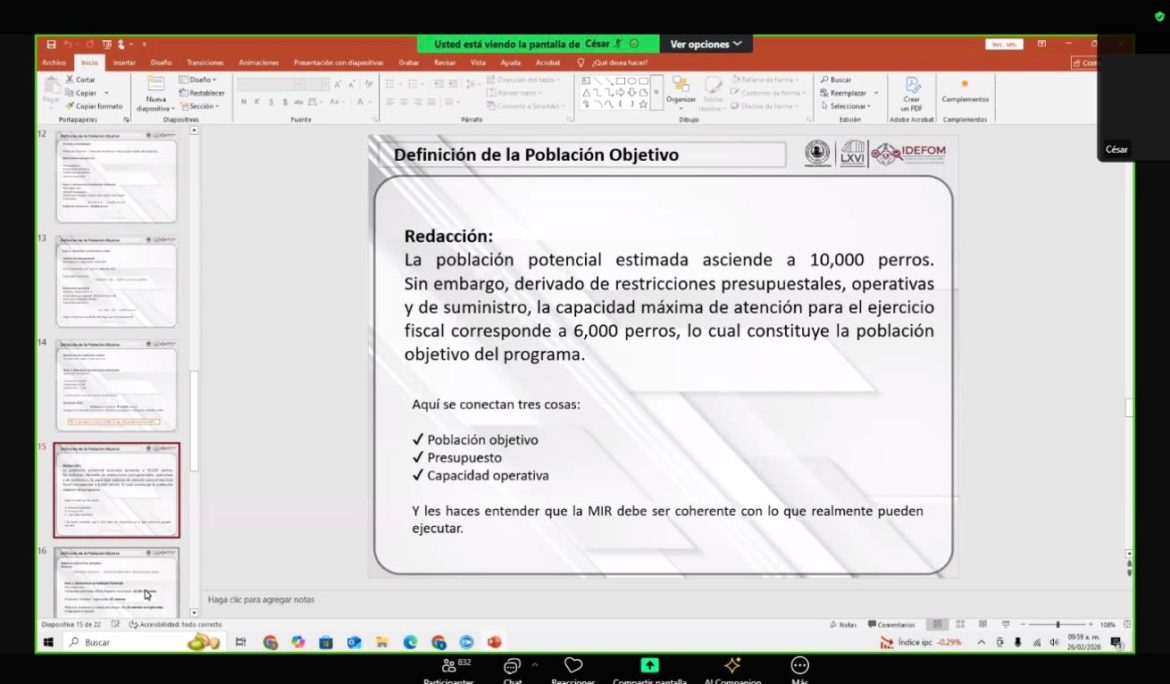Toggle the Comentarios pane
The height and width of the screenshot is (684, 1170).
pos(891,624)
